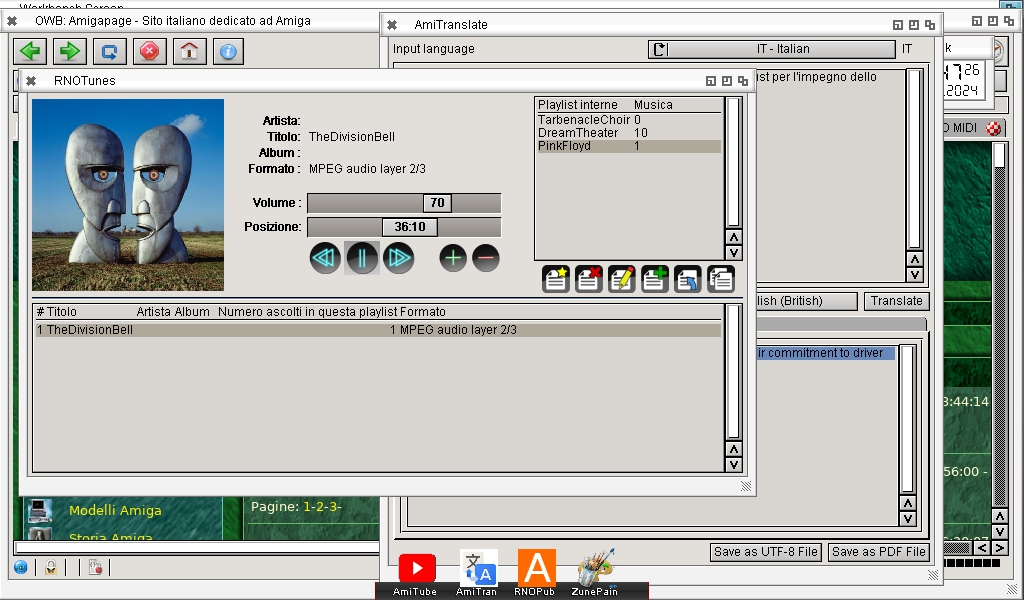
Task: Create new playlist with star icon
Action: [x=556, y=279]
